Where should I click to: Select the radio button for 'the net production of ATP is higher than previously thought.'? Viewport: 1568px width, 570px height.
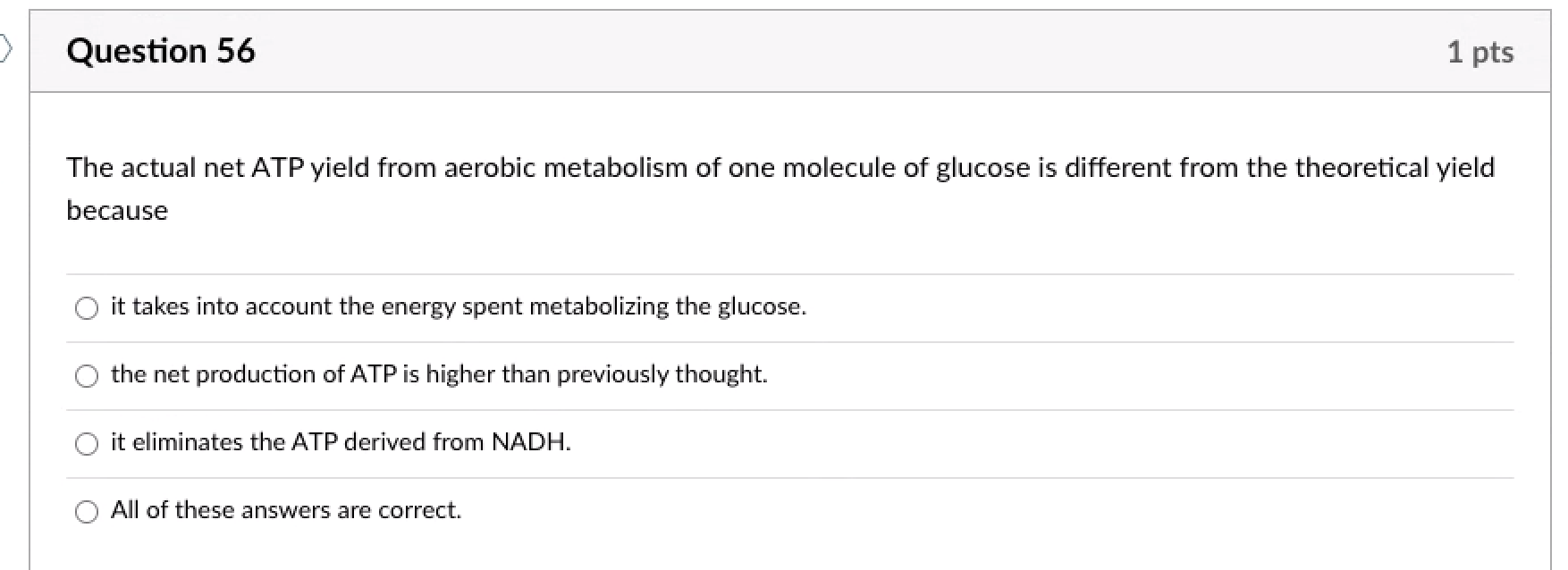87,376
